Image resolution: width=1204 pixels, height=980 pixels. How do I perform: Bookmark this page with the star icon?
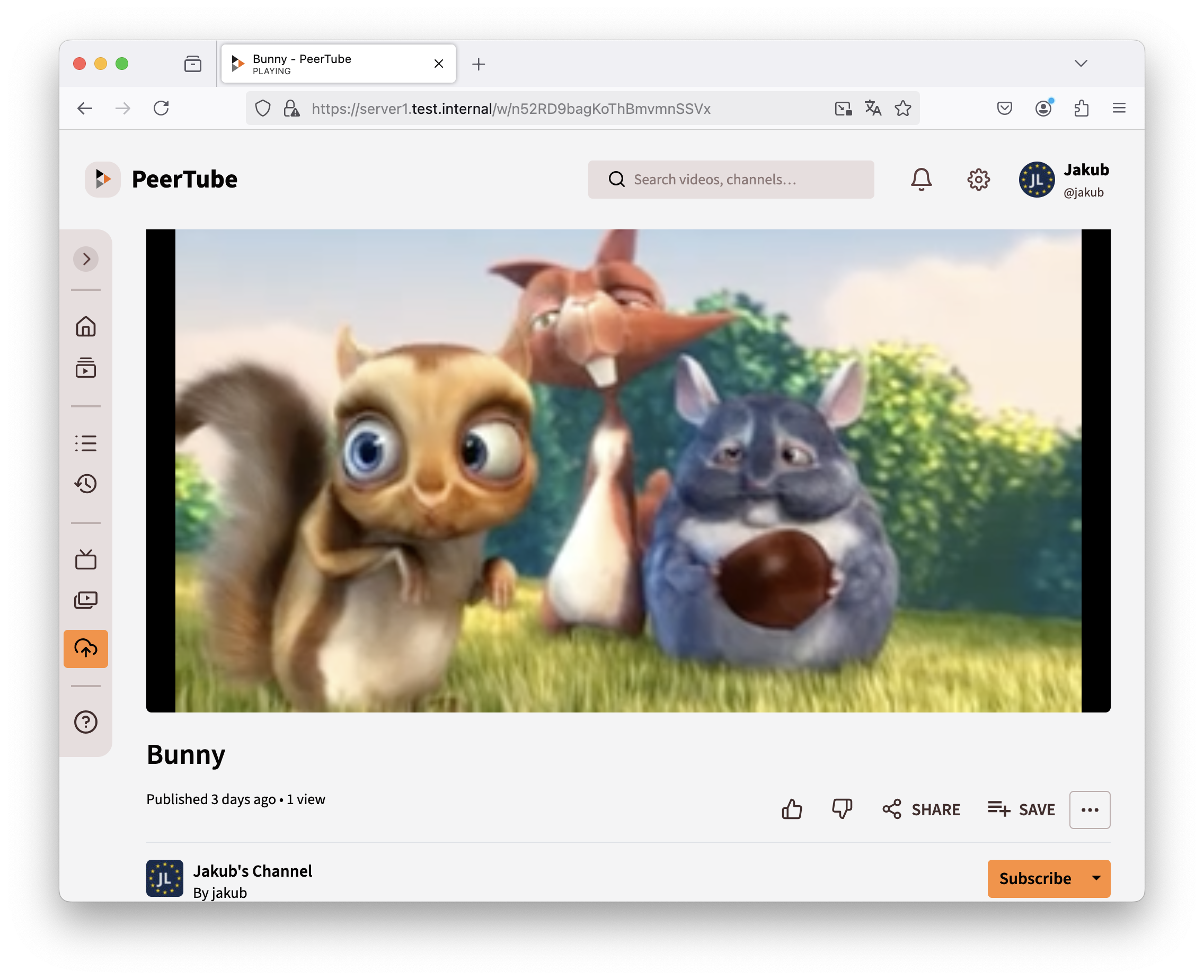click(x=902, y=109)
